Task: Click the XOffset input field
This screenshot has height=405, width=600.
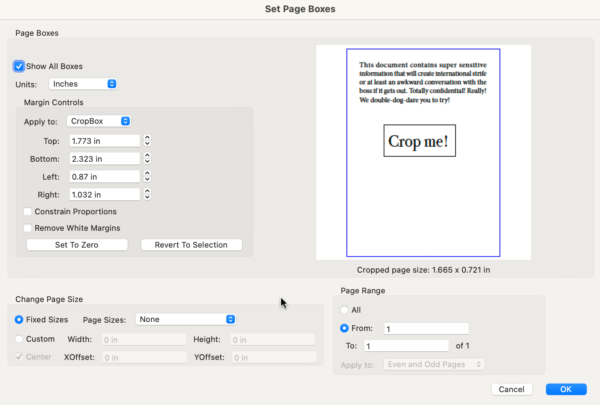Action: pos(145,358)
